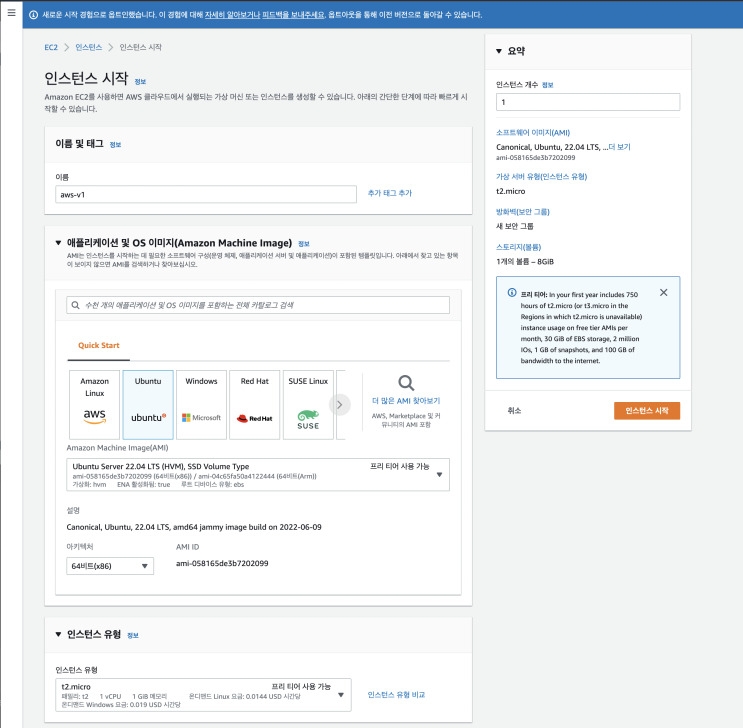Open the 64비트(x86) architecture dropdown
The width and height of the screenshot is (743, 728).
[110, 566]
